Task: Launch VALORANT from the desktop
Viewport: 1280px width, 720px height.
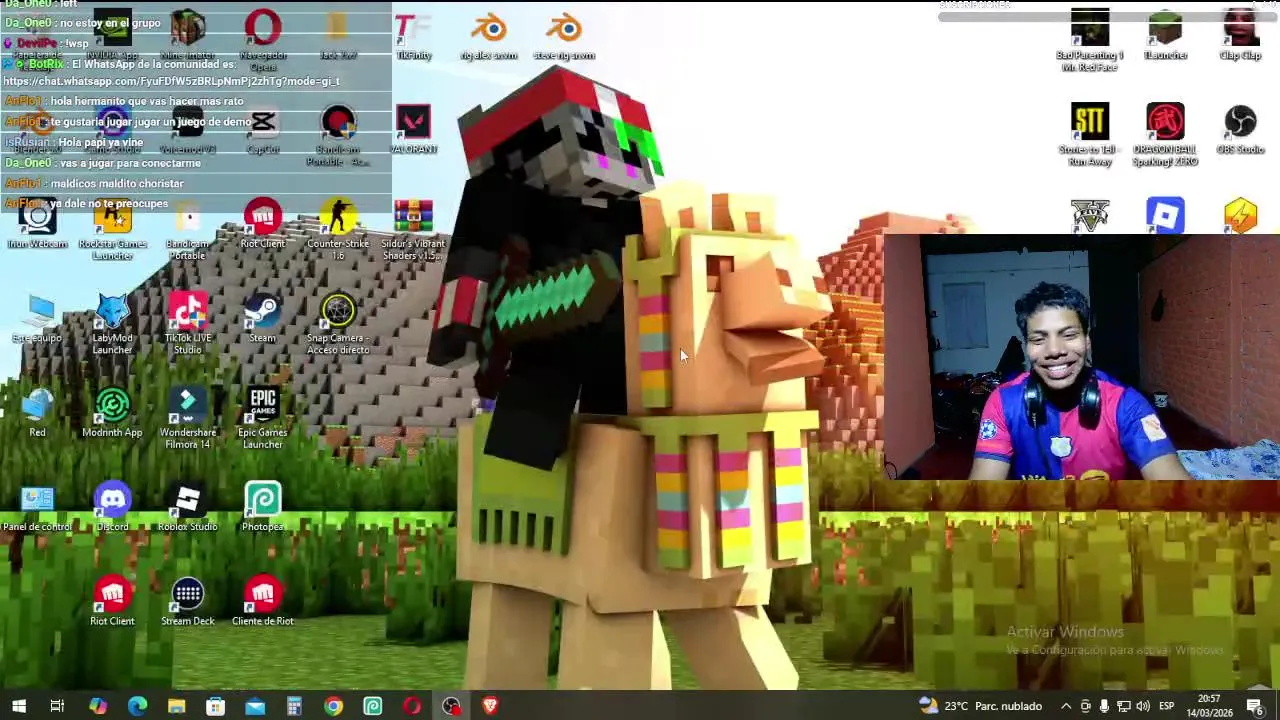Action: coord(413,130)
